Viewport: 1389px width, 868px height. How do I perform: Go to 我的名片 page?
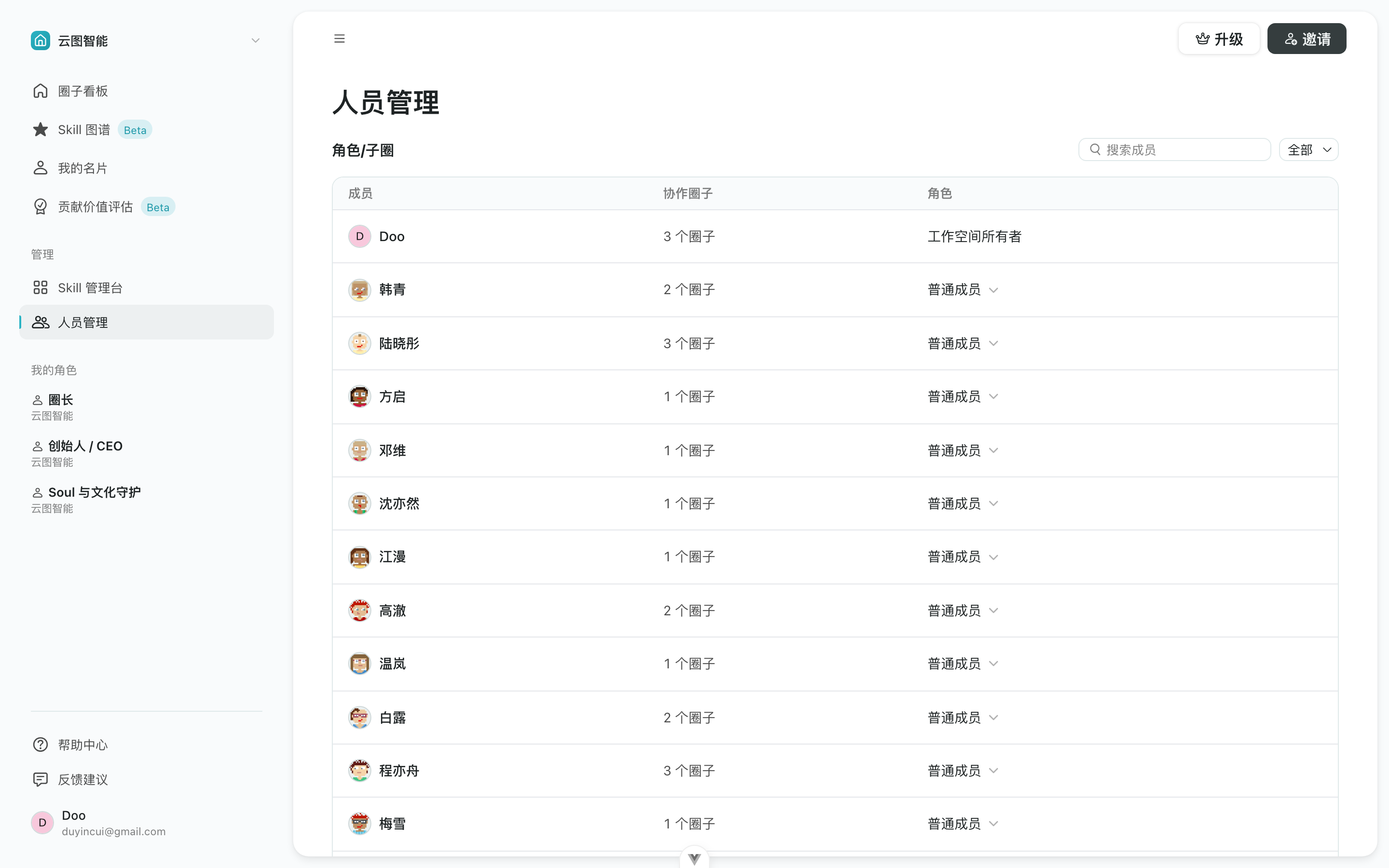pyautogui.click(x=146, y=168)
